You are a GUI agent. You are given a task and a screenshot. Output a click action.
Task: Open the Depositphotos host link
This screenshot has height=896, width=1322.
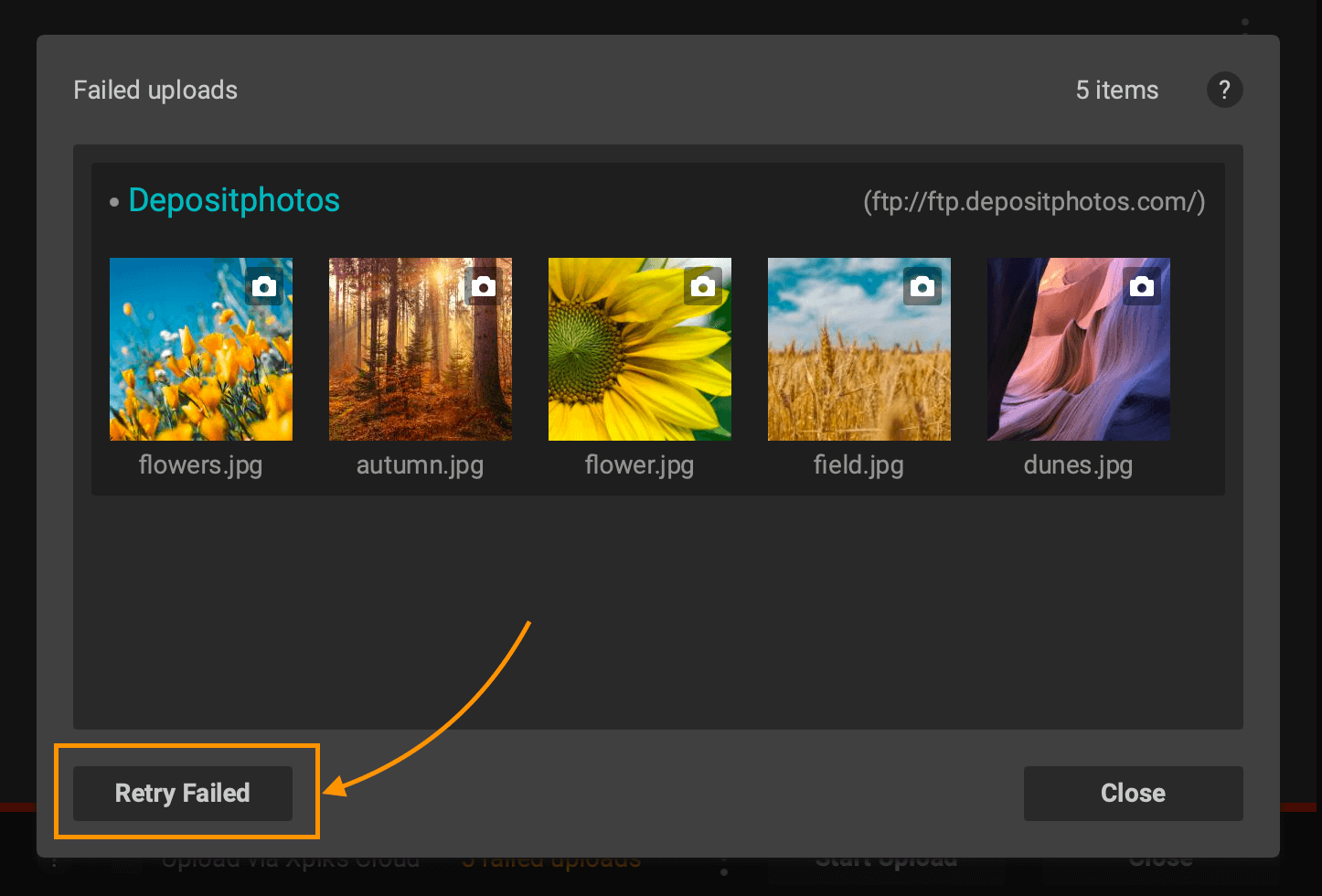[234, 200]
